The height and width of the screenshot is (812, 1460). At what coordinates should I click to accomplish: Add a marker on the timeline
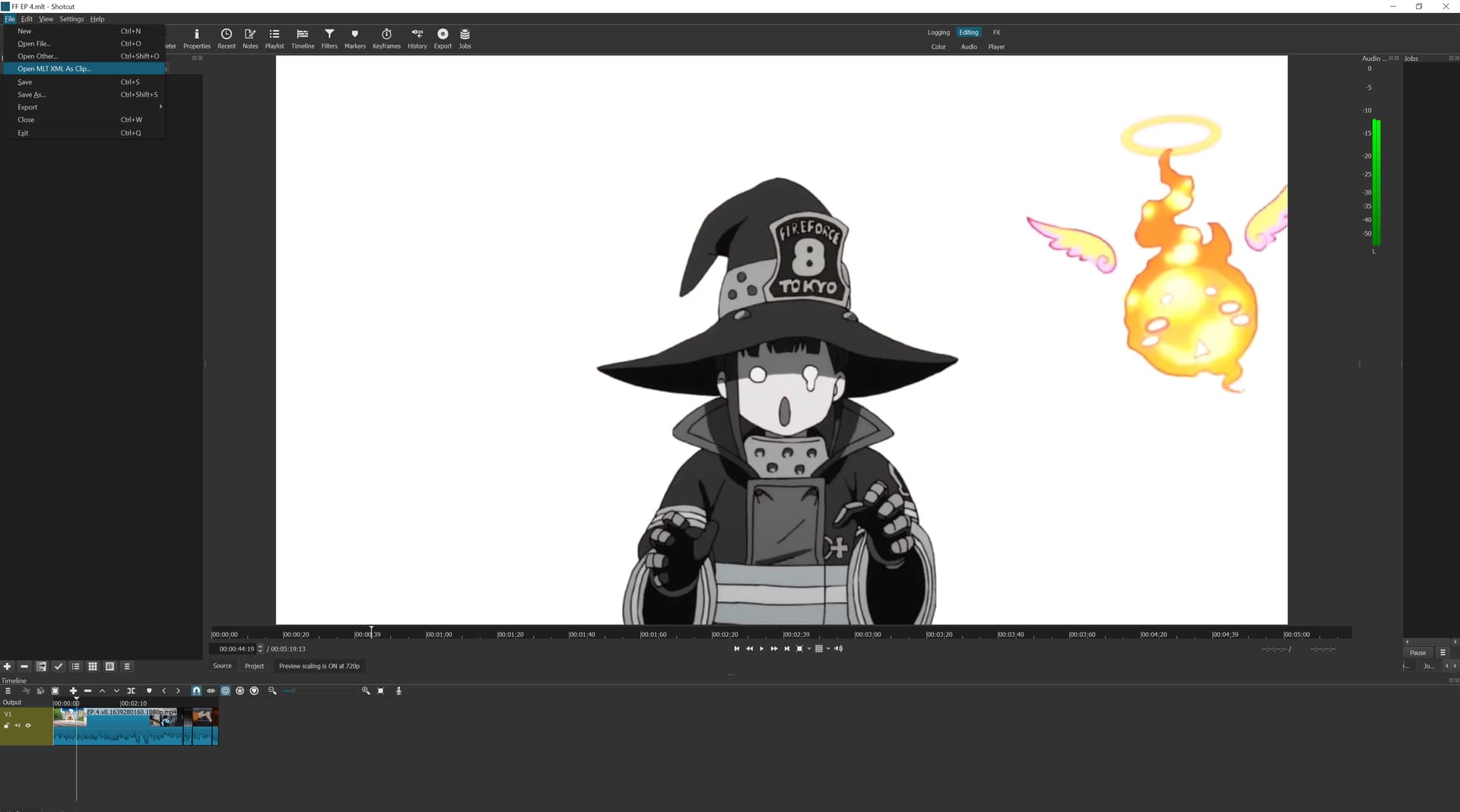149,691
